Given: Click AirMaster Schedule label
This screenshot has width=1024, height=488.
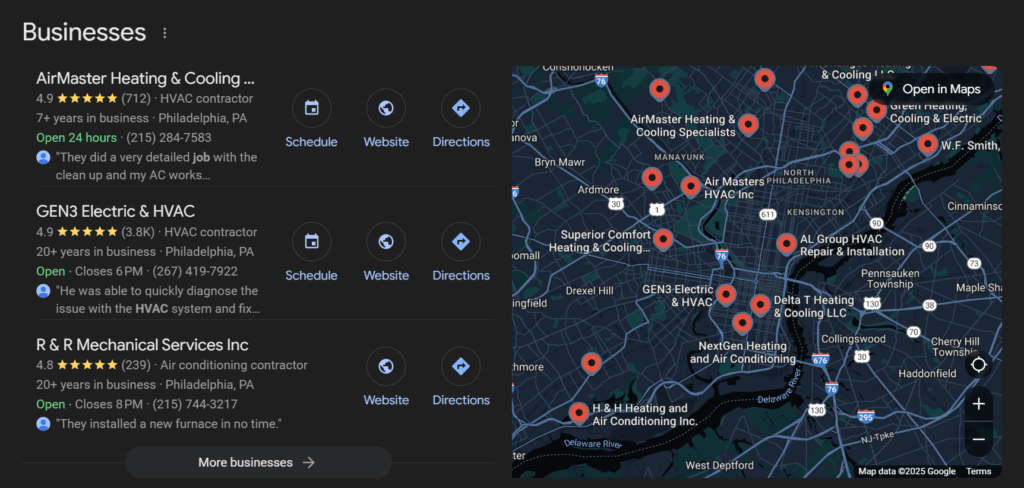Looking at the screenshot, I should pos(312,142).
